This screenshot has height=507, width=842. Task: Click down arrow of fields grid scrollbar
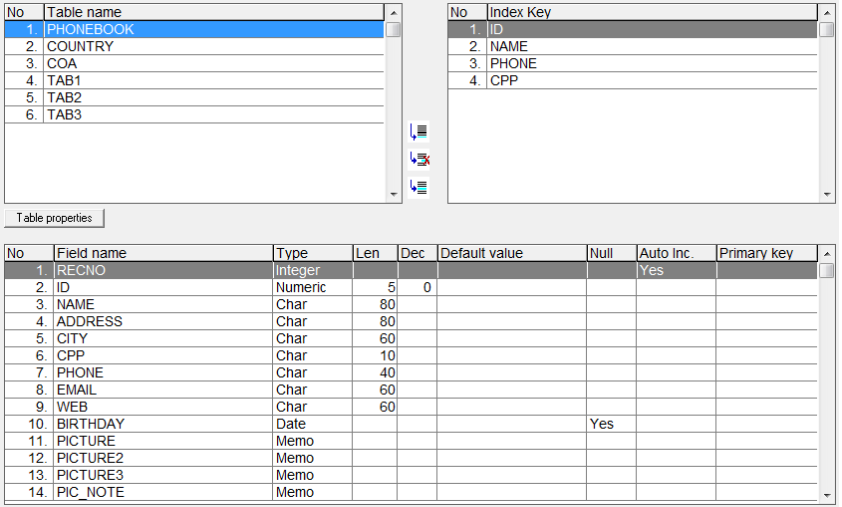[x=827, y=495]
